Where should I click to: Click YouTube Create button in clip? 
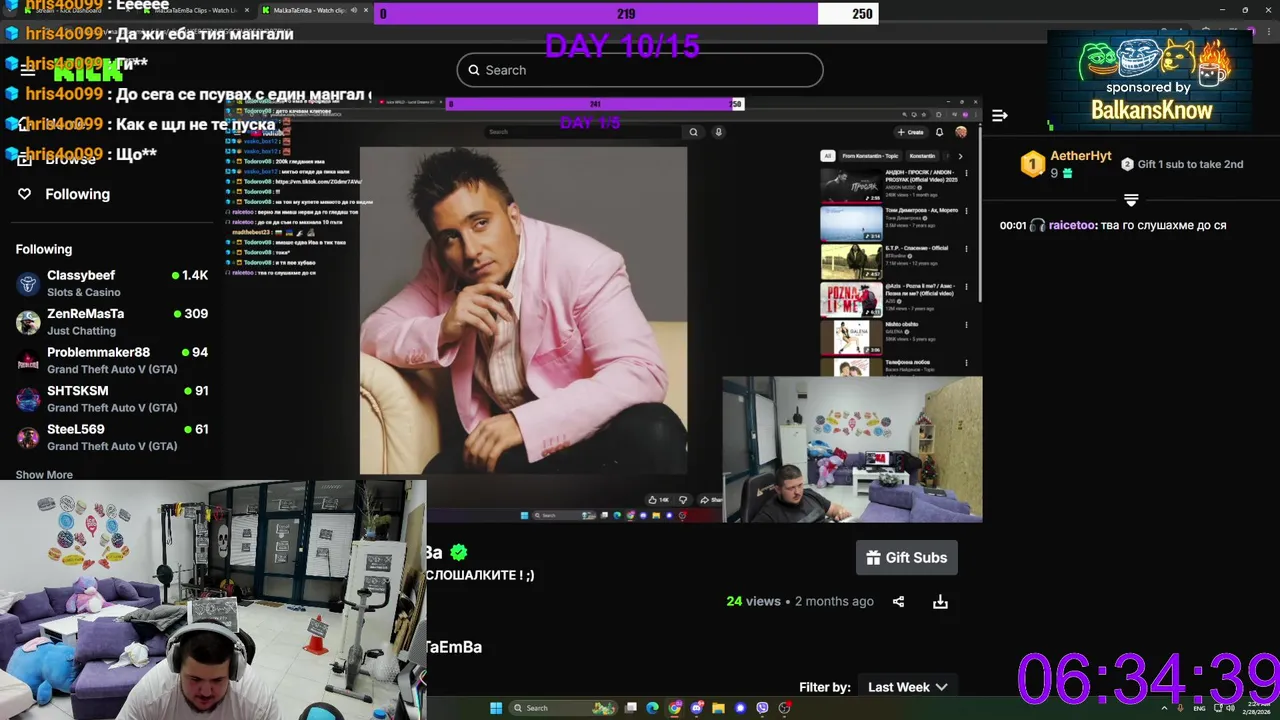click(x=910, y=132)
